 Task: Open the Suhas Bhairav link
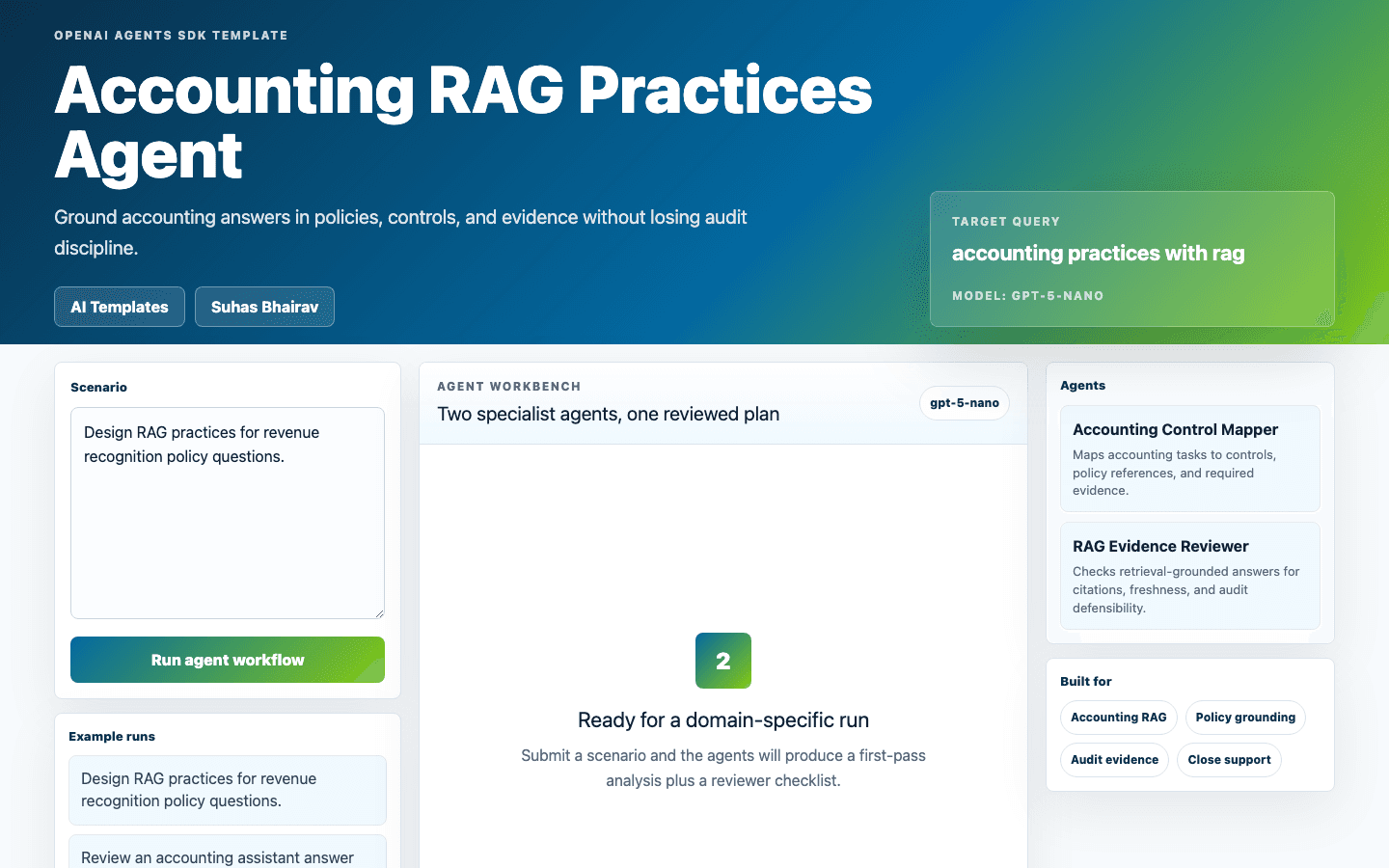(x=264, y=307)
